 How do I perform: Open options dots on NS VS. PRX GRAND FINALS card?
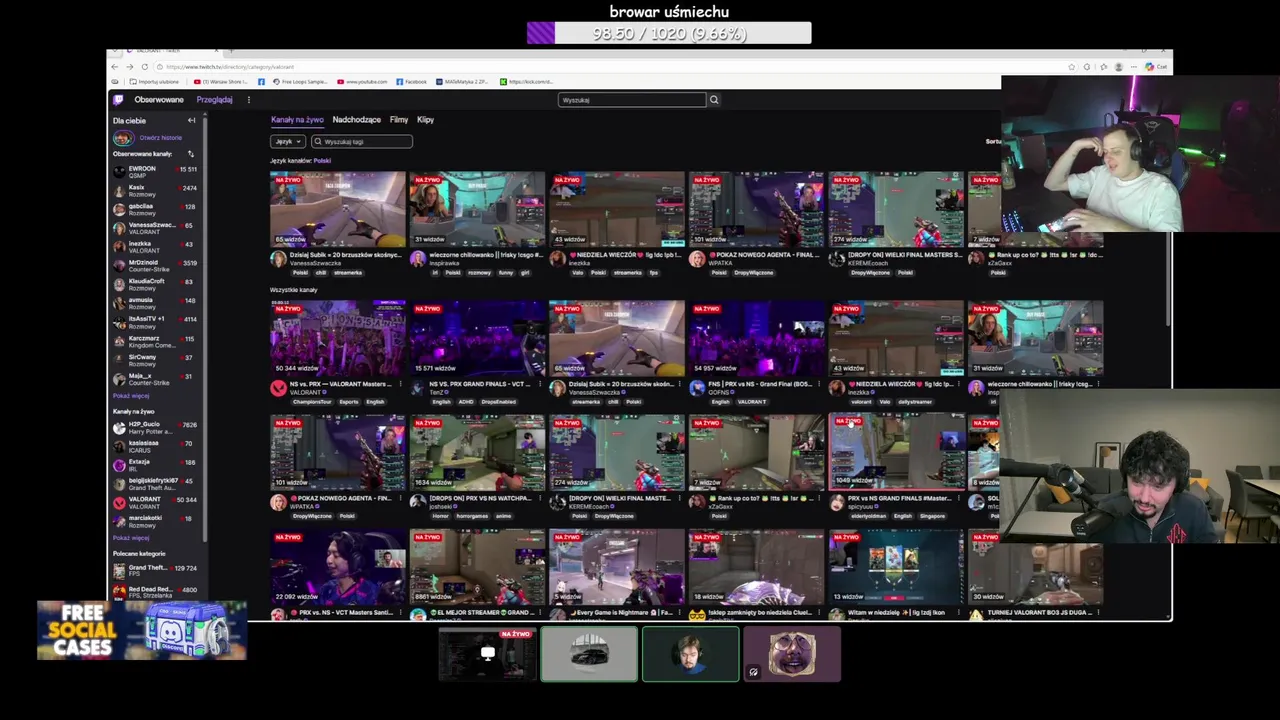click(x=540, y=384)
